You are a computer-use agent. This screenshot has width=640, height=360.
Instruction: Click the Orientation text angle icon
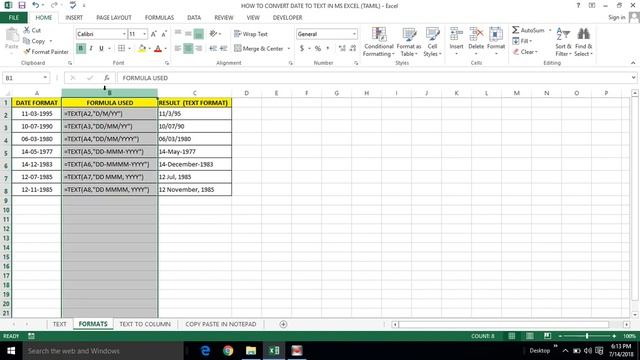(213, 34)
